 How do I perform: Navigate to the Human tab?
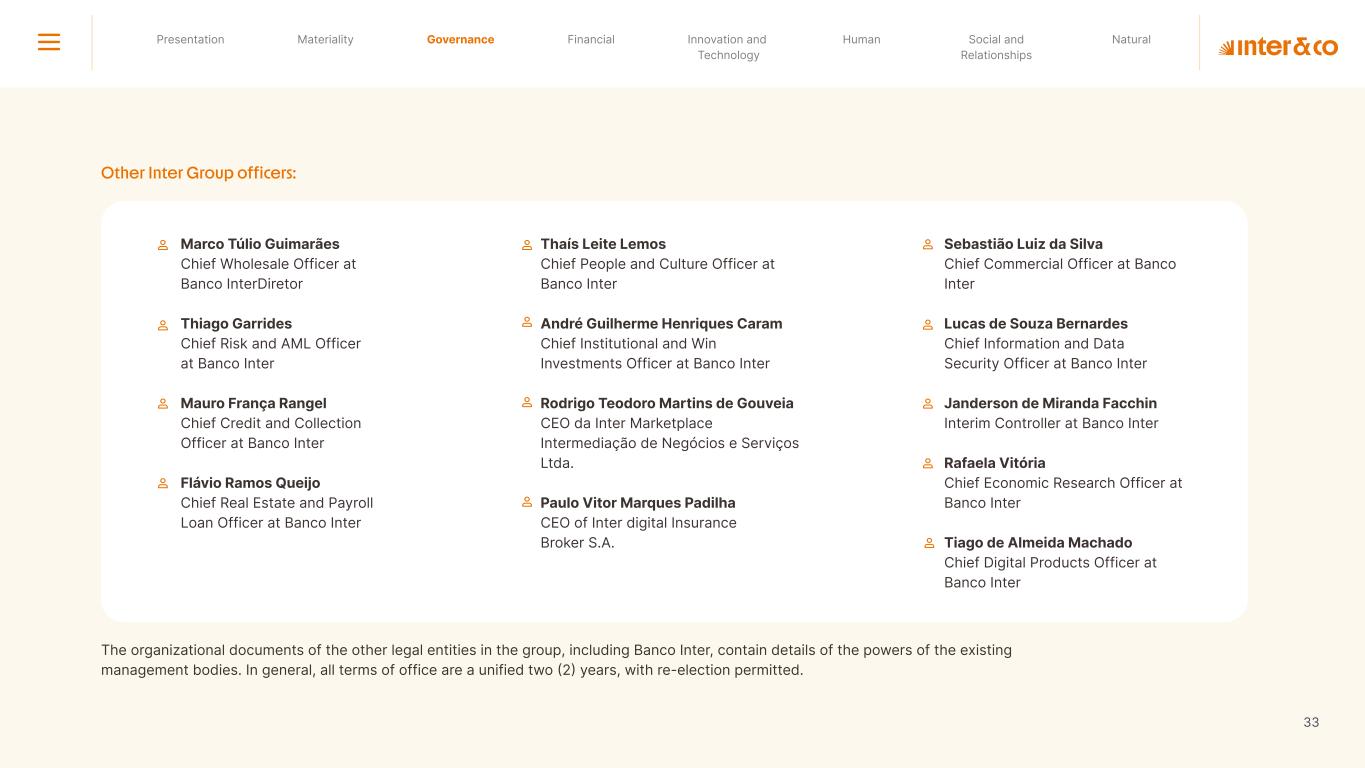coord(861,40)
